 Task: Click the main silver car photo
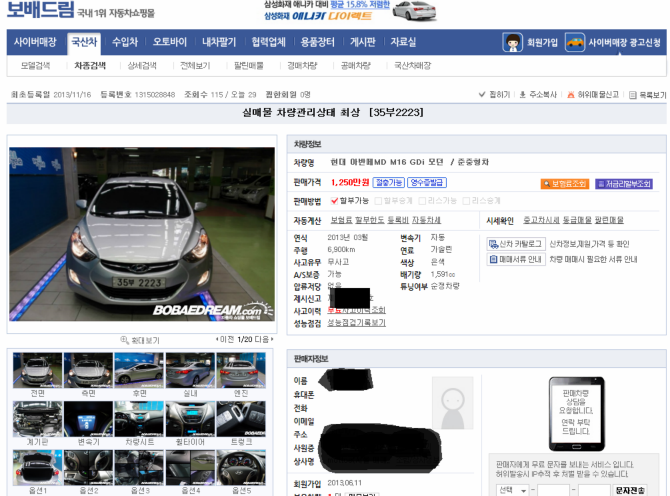[142, 234]
